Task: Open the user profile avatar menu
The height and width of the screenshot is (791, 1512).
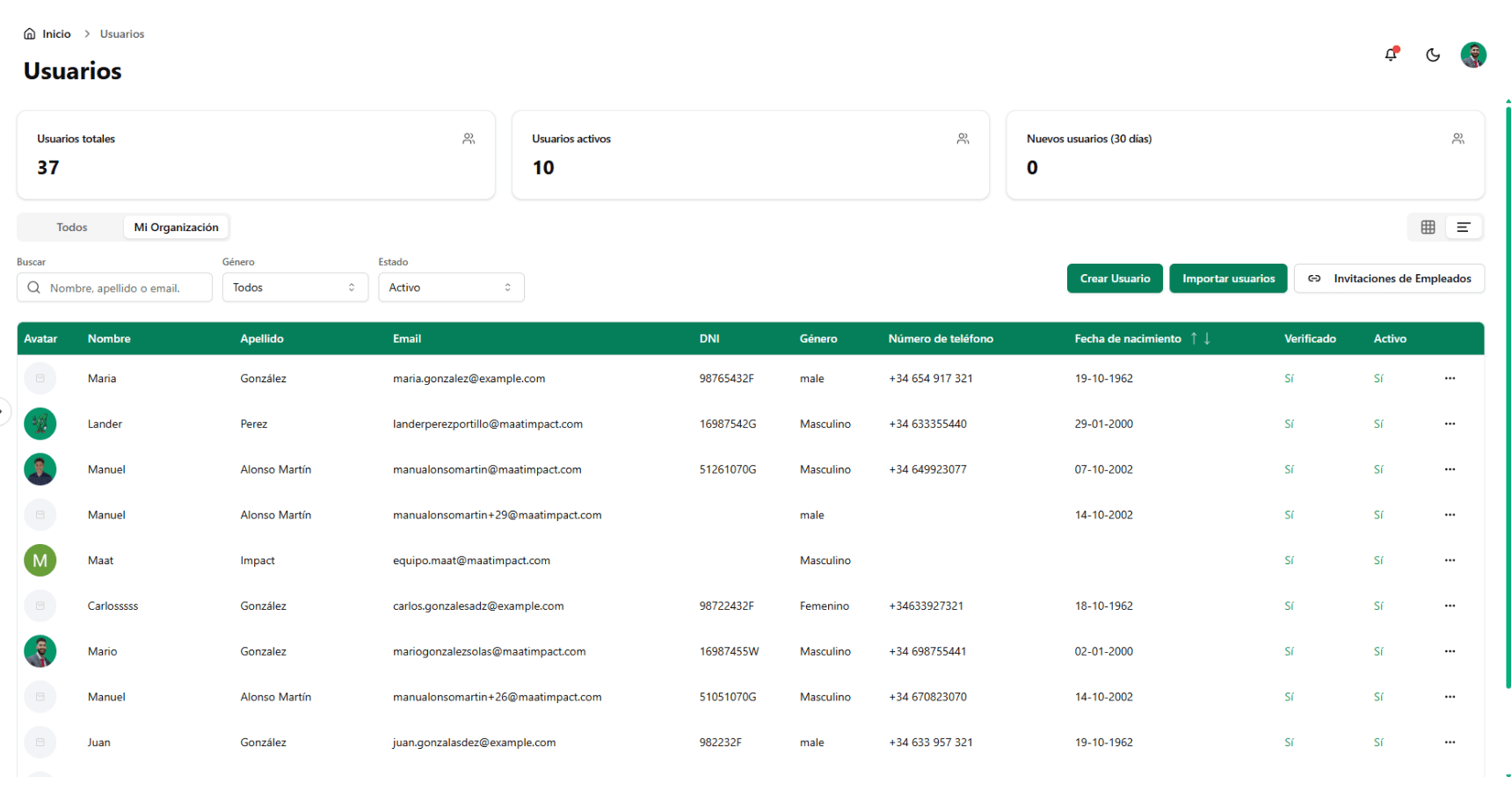Action: [1473, 54]
